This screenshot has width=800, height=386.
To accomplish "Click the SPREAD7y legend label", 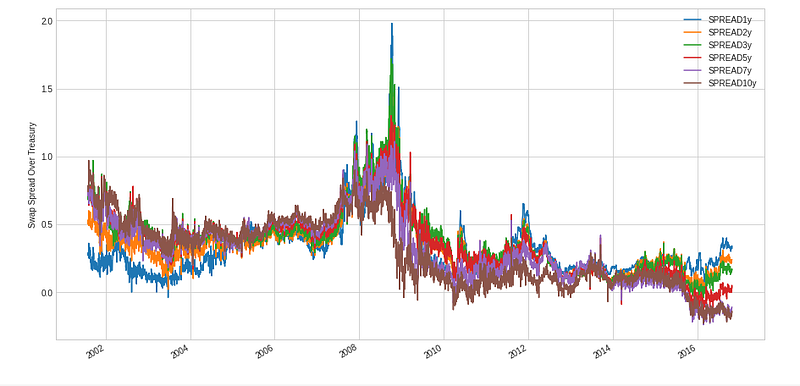I will click(x=730, y=71).
